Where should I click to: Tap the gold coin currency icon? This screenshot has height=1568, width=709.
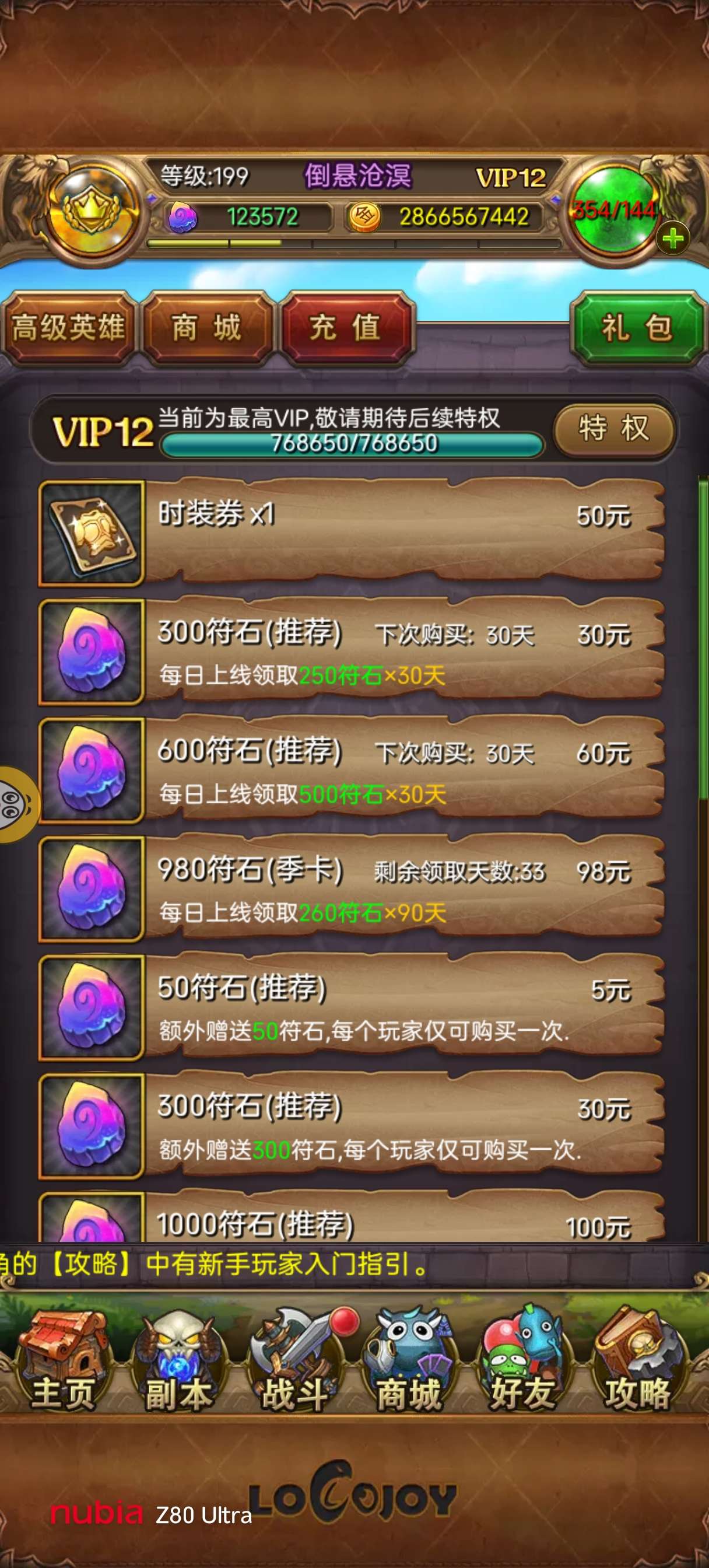click(x=364, y=216)
